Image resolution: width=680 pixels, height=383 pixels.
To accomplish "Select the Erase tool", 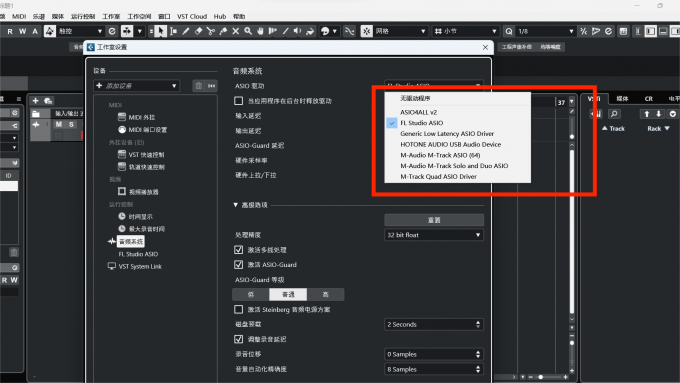I will (x=199, y=31).
